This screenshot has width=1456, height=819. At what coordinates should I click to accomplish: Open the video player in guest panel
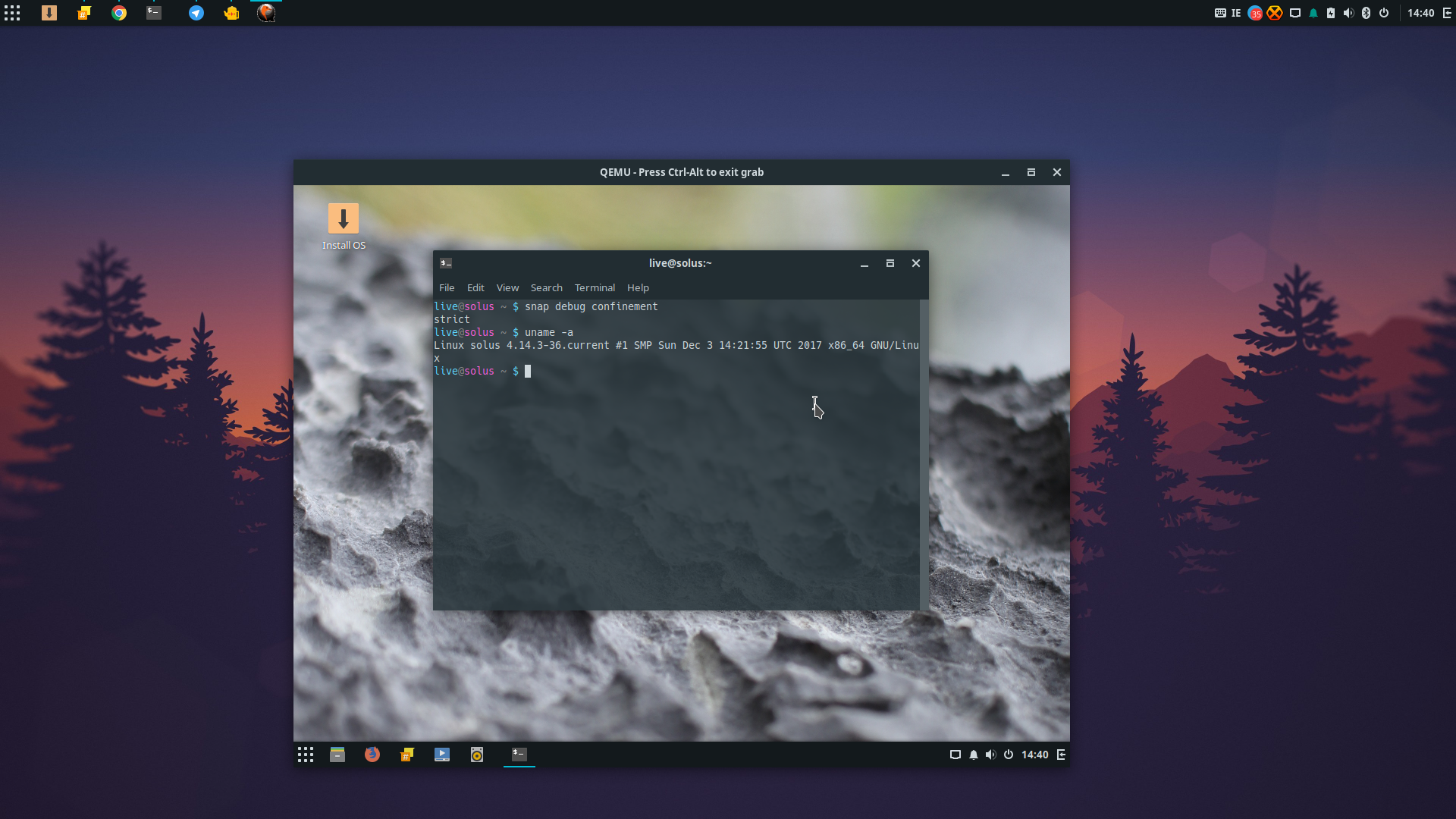(442, 755)
